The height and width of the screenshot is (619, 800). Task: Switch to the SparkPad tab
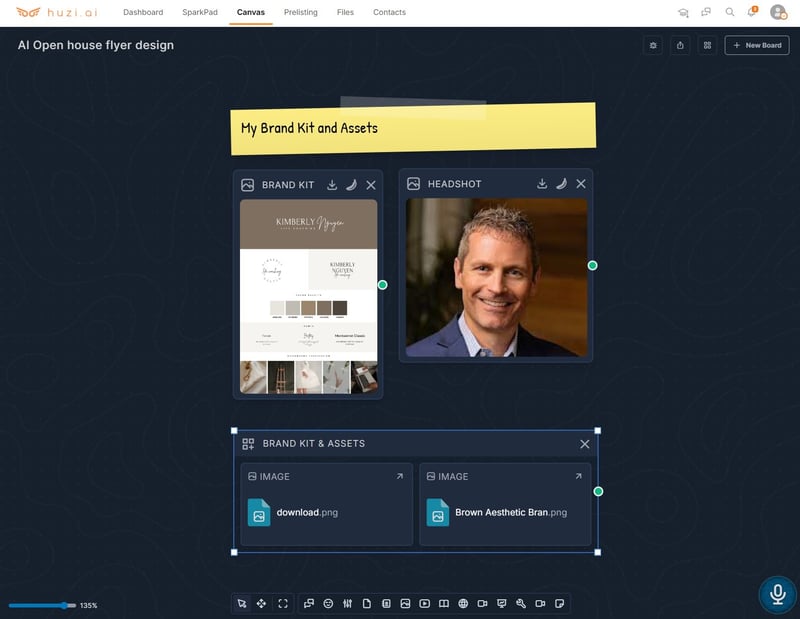click(200, 13)
